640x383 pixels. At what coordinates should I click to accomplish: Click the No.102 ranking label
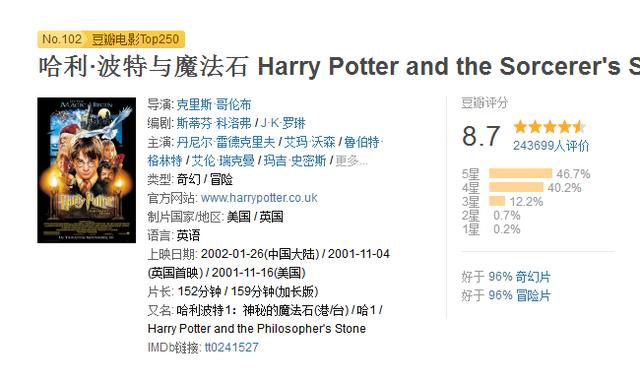(62, 39)
